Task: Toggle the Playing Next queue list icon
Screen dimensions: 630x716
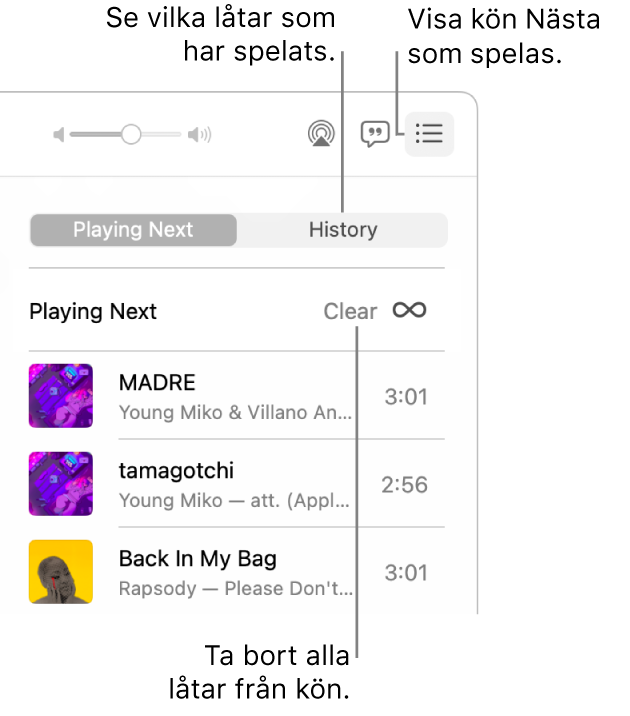Action: (429, 134)
